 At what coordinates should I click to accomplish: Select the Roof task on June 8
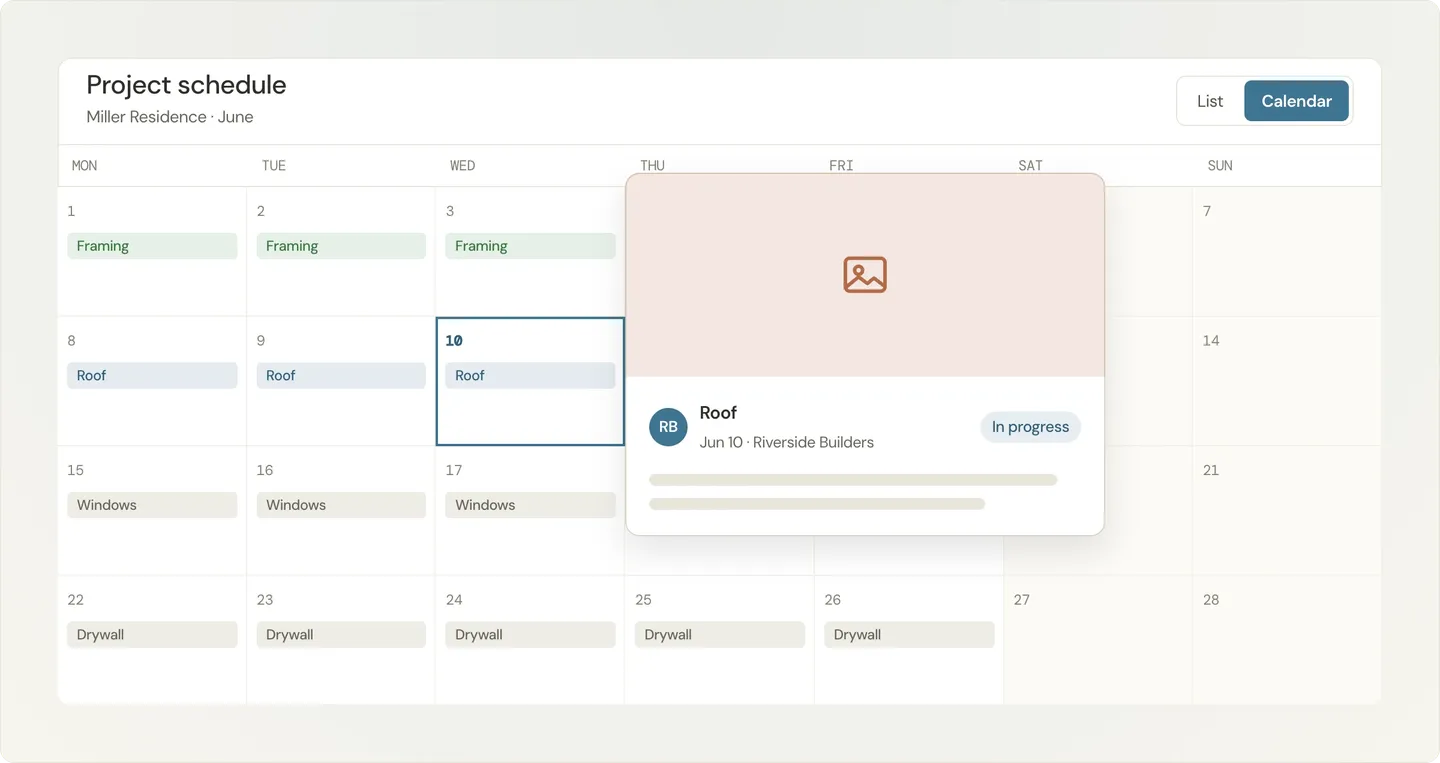(152, 376)
